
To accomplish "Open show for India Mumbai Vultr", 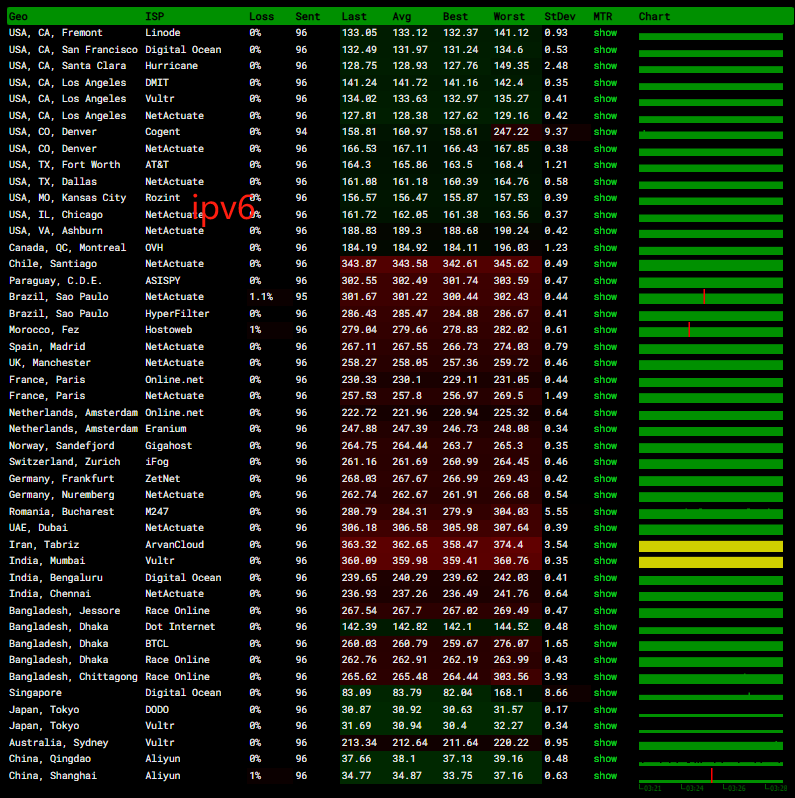I will (605, 561).
